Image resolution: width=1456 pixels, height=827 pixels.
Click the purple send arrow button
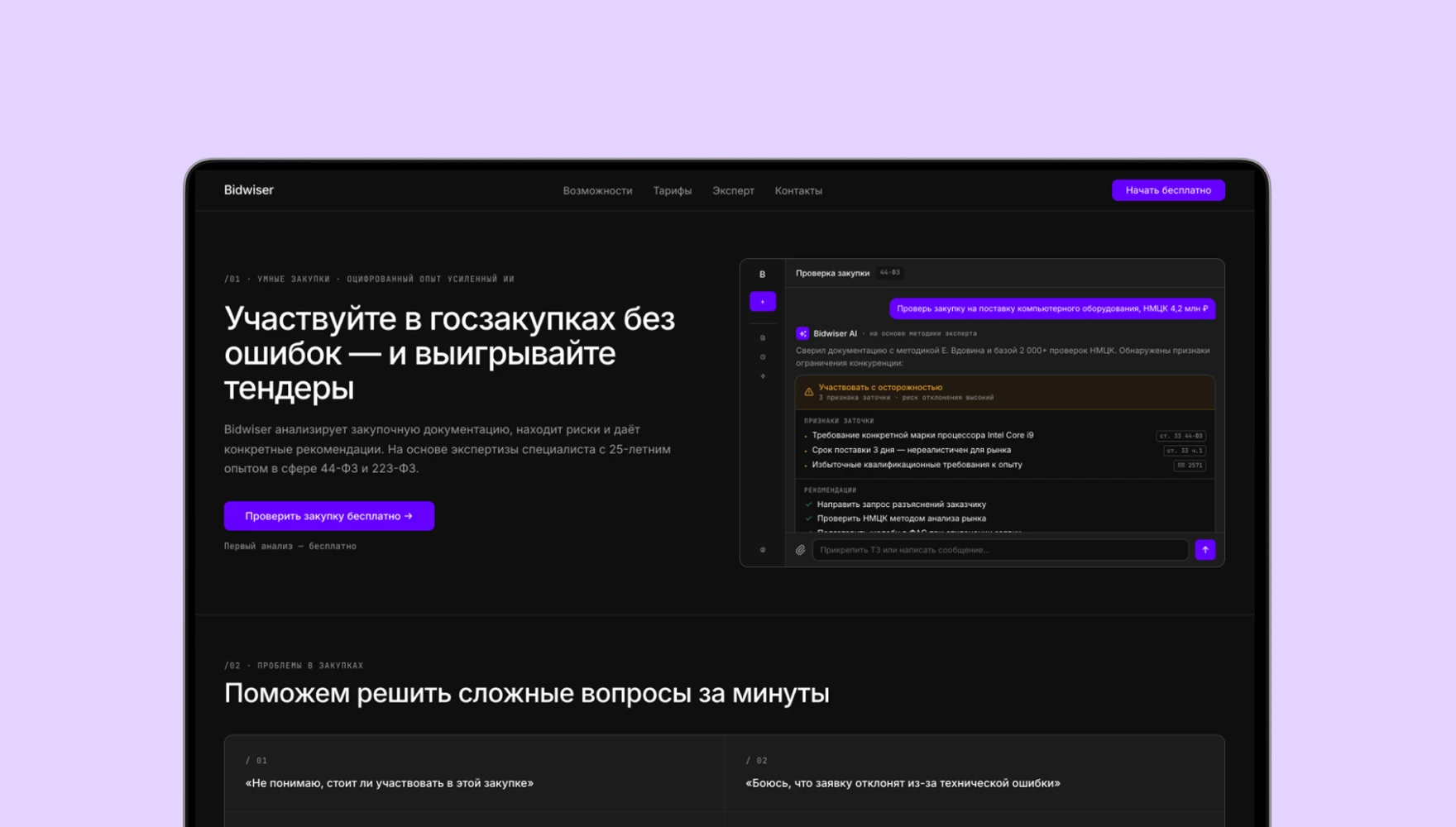[x=1205, y=550]
